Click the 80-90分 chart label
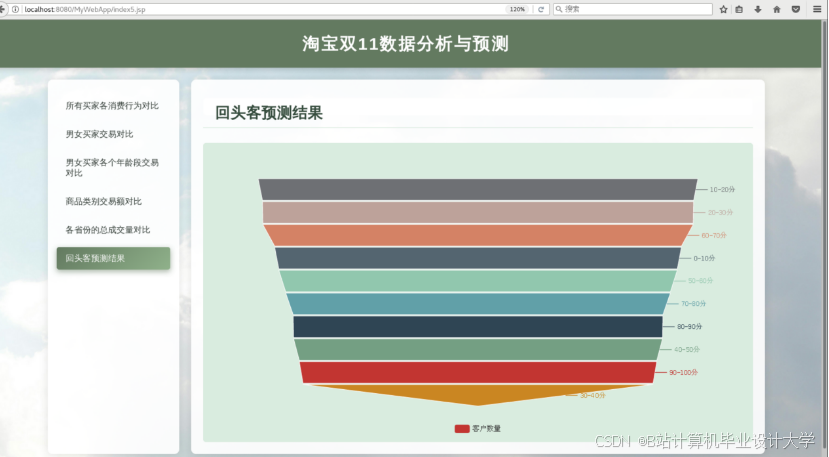 coord(690,326)
